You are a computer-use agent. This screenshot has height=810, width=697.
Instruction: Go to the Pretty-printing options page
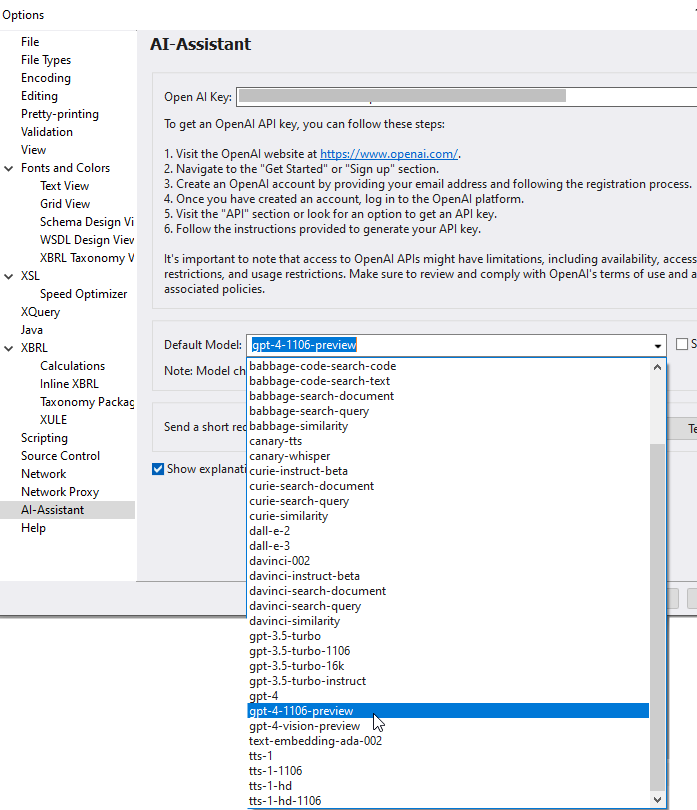pos(58,114)
